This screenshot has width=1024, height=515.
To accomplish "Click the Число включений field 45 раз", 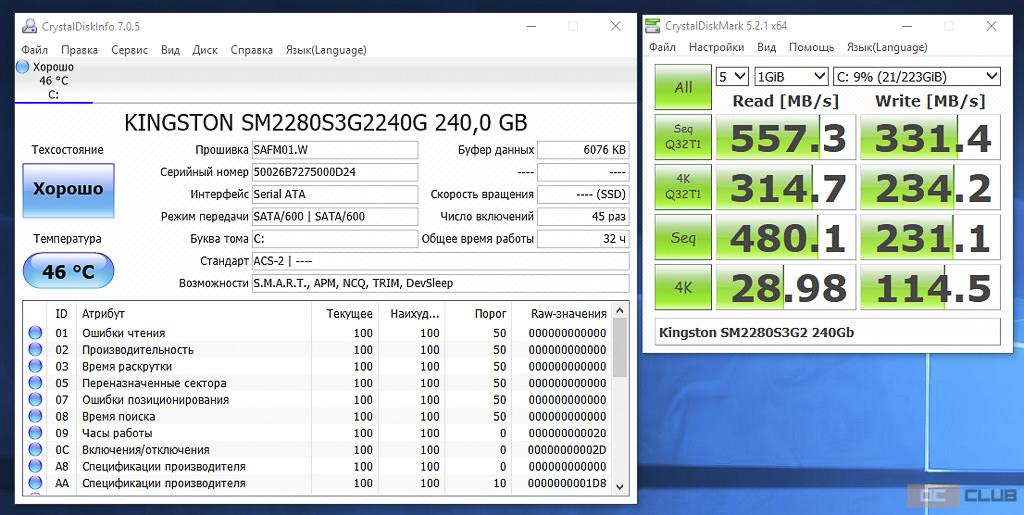I will point(583,217).
